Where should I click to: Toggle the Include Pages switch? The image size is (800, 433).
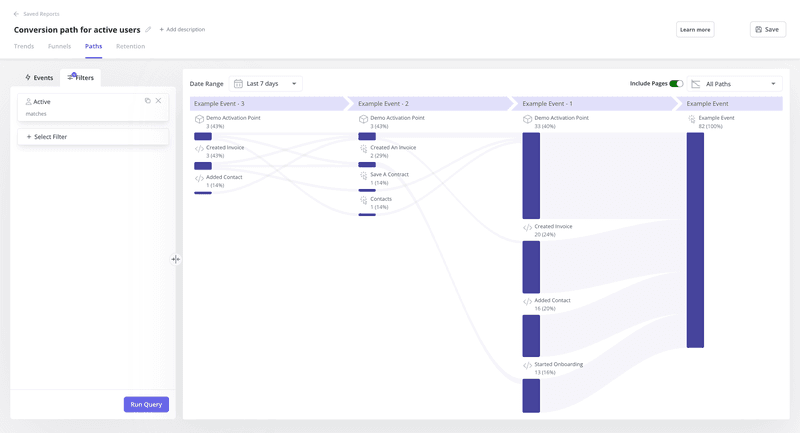pyautogui.click(x=676, y=84)
